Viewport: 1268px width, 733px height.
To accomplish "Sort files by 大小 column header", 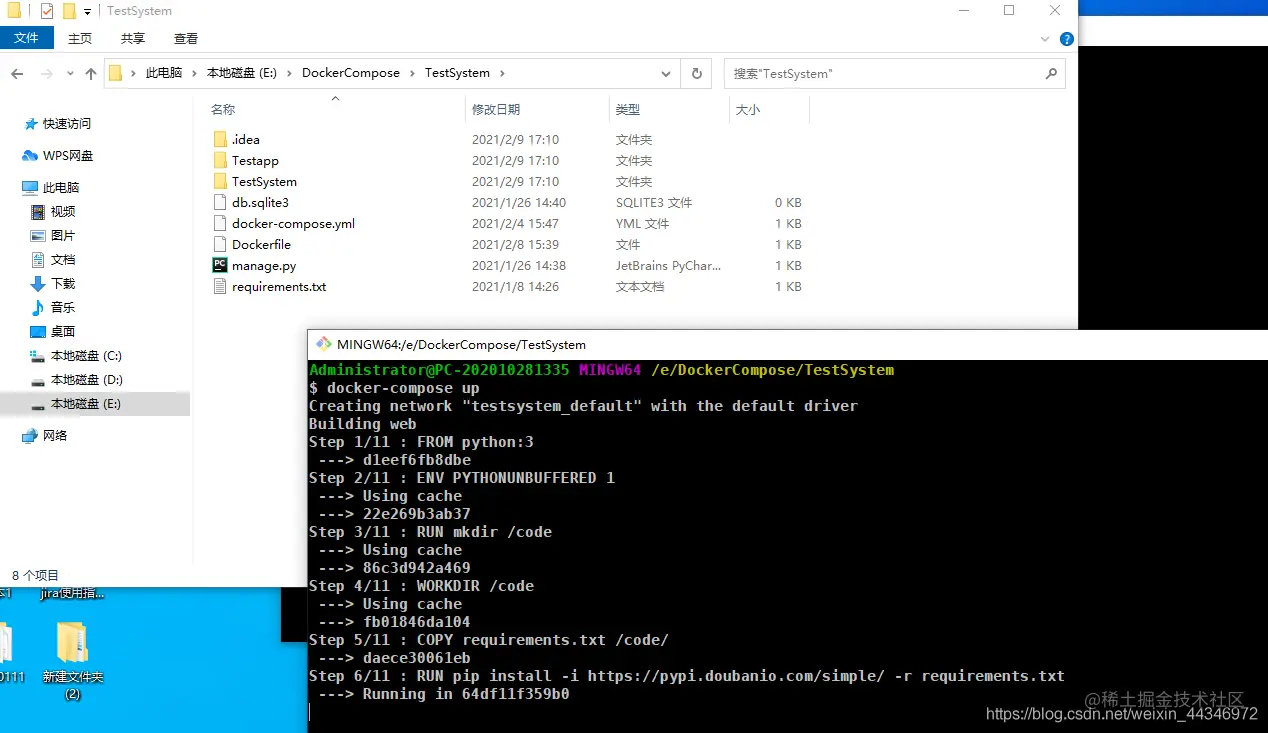I will click(x=747, y=110).
